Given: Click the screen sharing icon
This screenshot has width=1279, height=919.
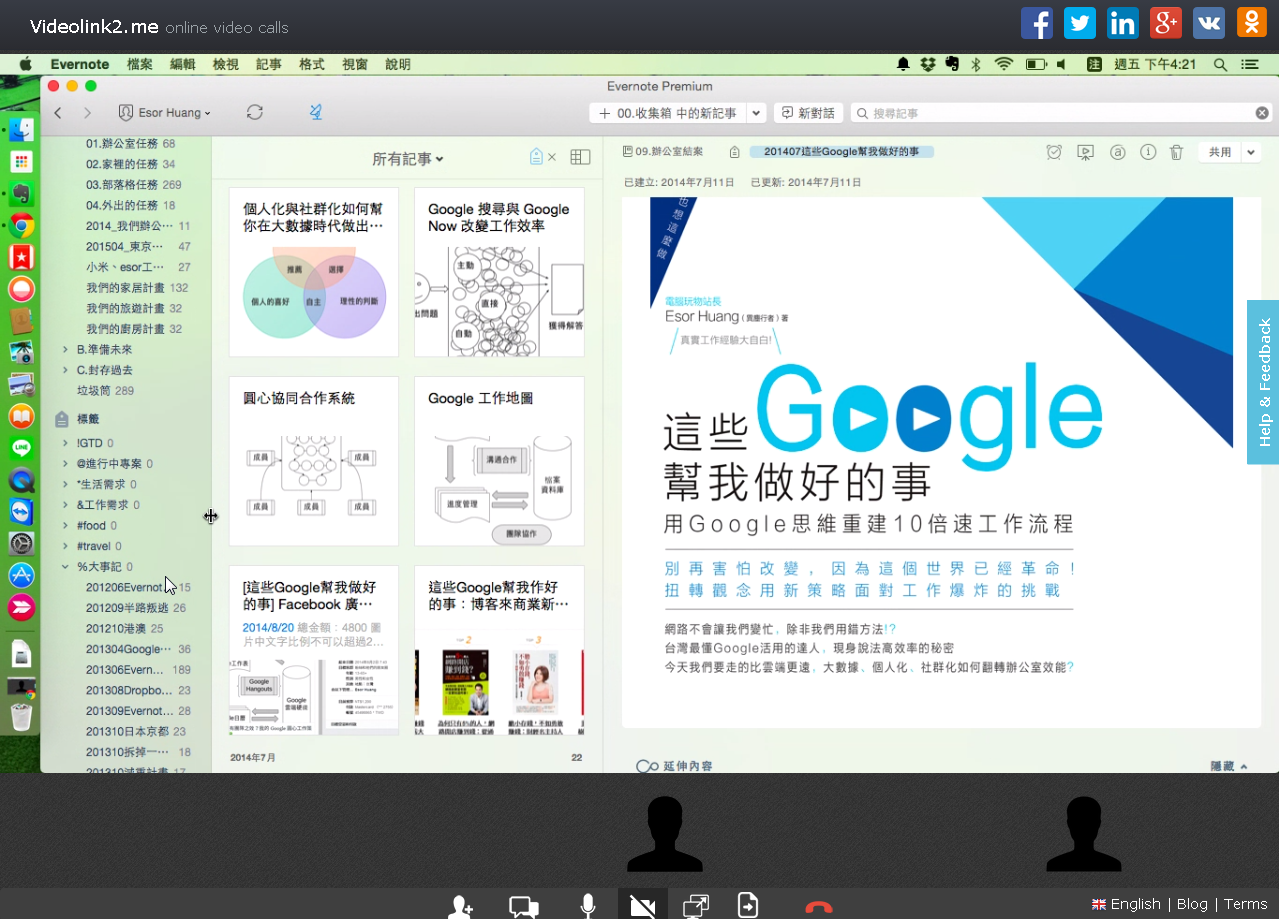Looking at the screenshot, I should 695,906.
